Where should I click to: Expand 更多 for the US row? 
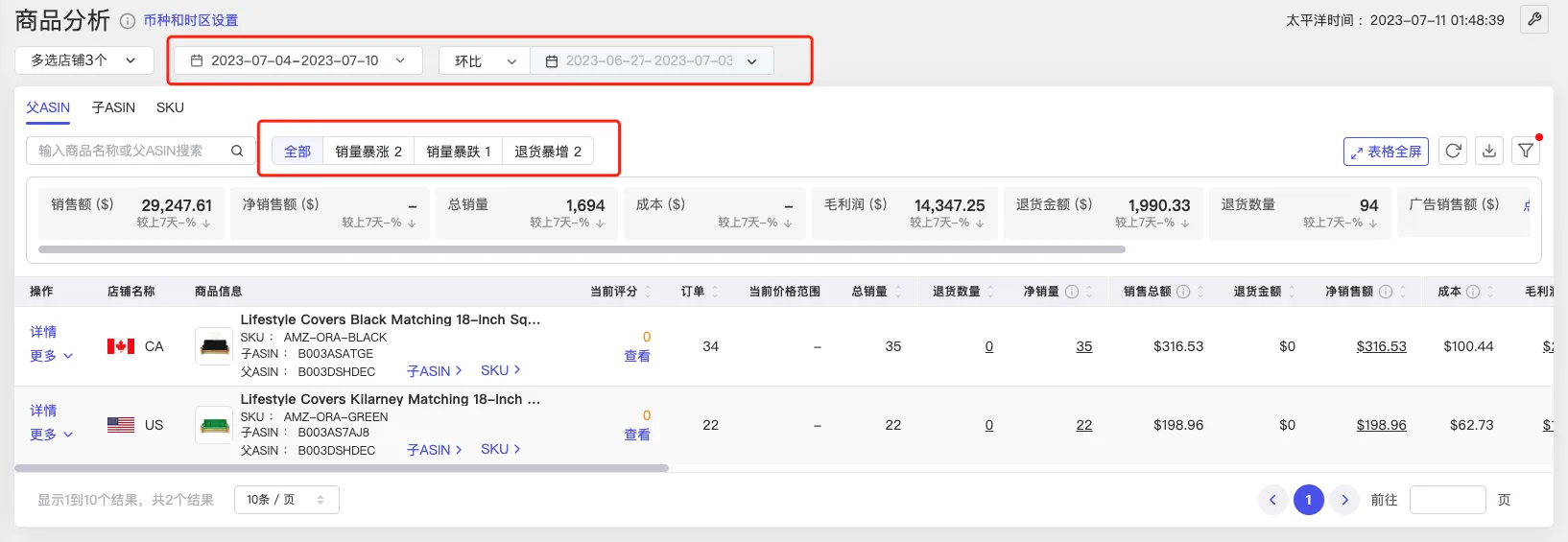pyautogui.click(x=51, y=435)
